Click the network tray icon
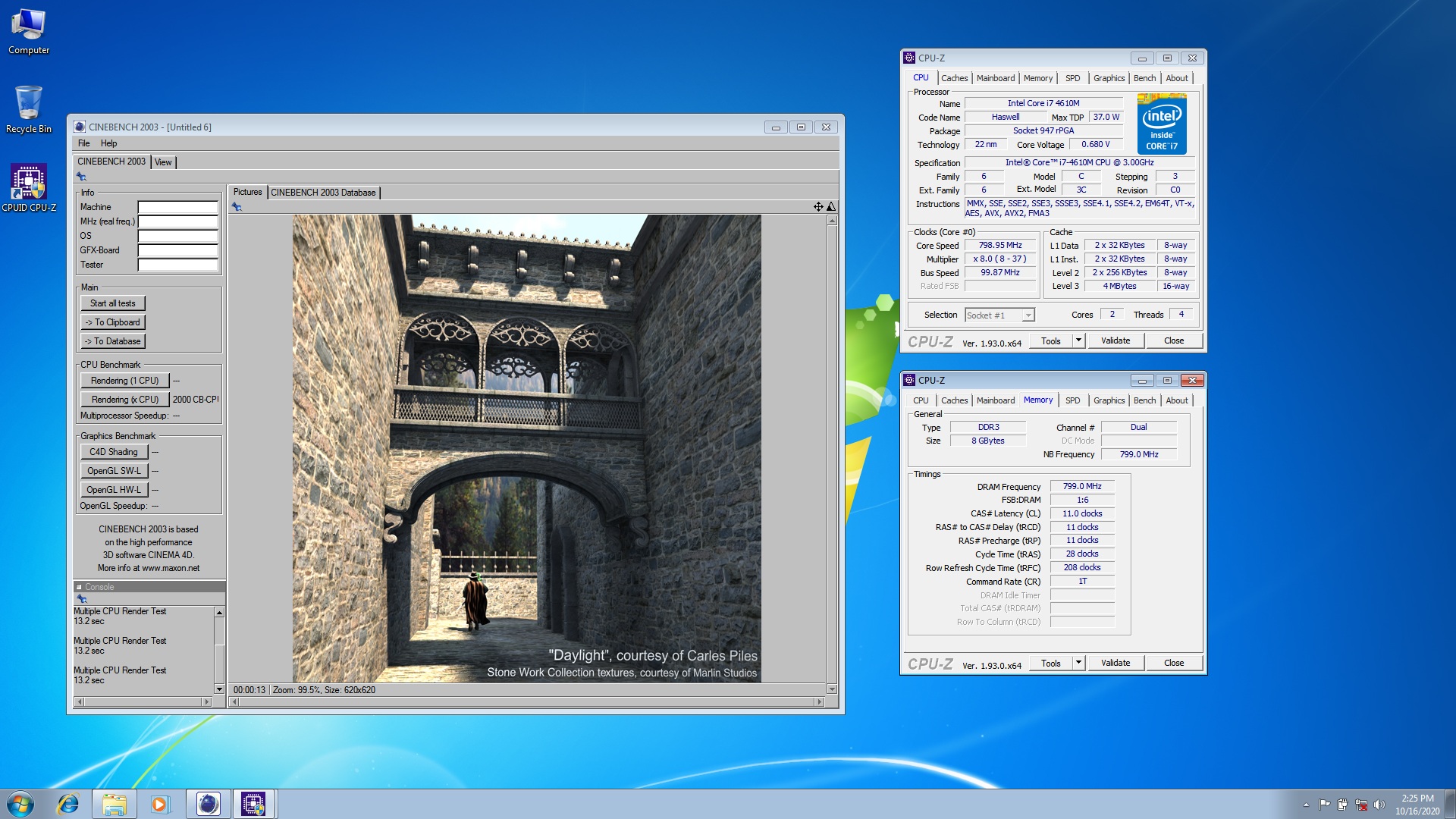Screen dimensions: 1456x819 (1360, 805)
